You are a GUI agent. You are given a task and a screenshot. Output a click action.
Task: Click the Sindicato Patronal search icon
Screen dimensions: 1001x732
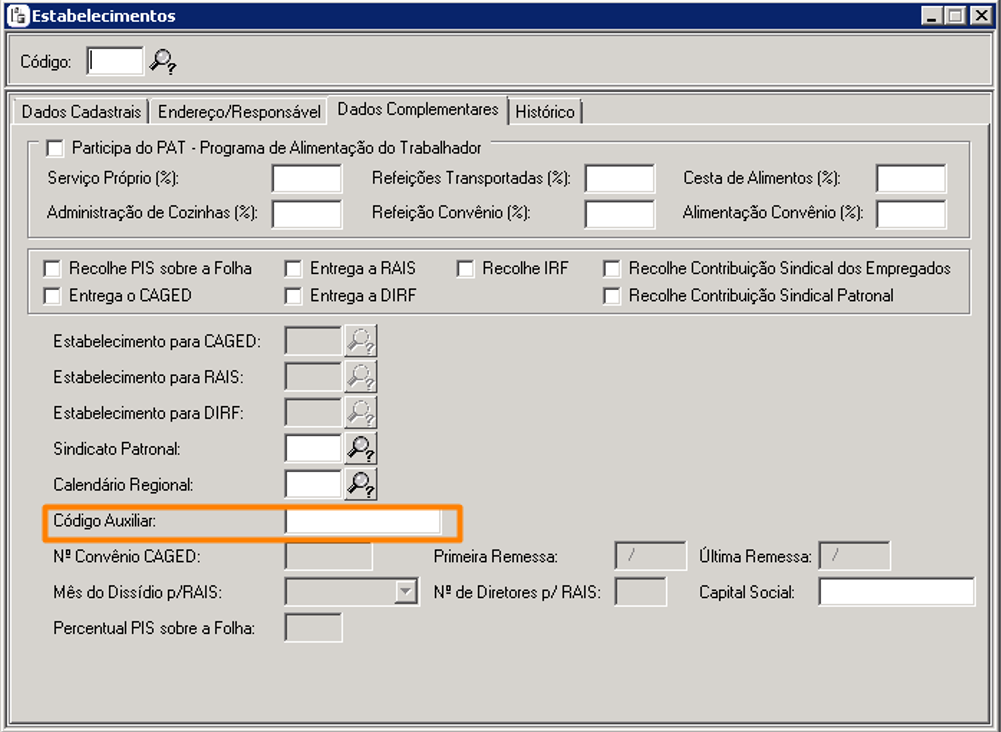[362, 447]
